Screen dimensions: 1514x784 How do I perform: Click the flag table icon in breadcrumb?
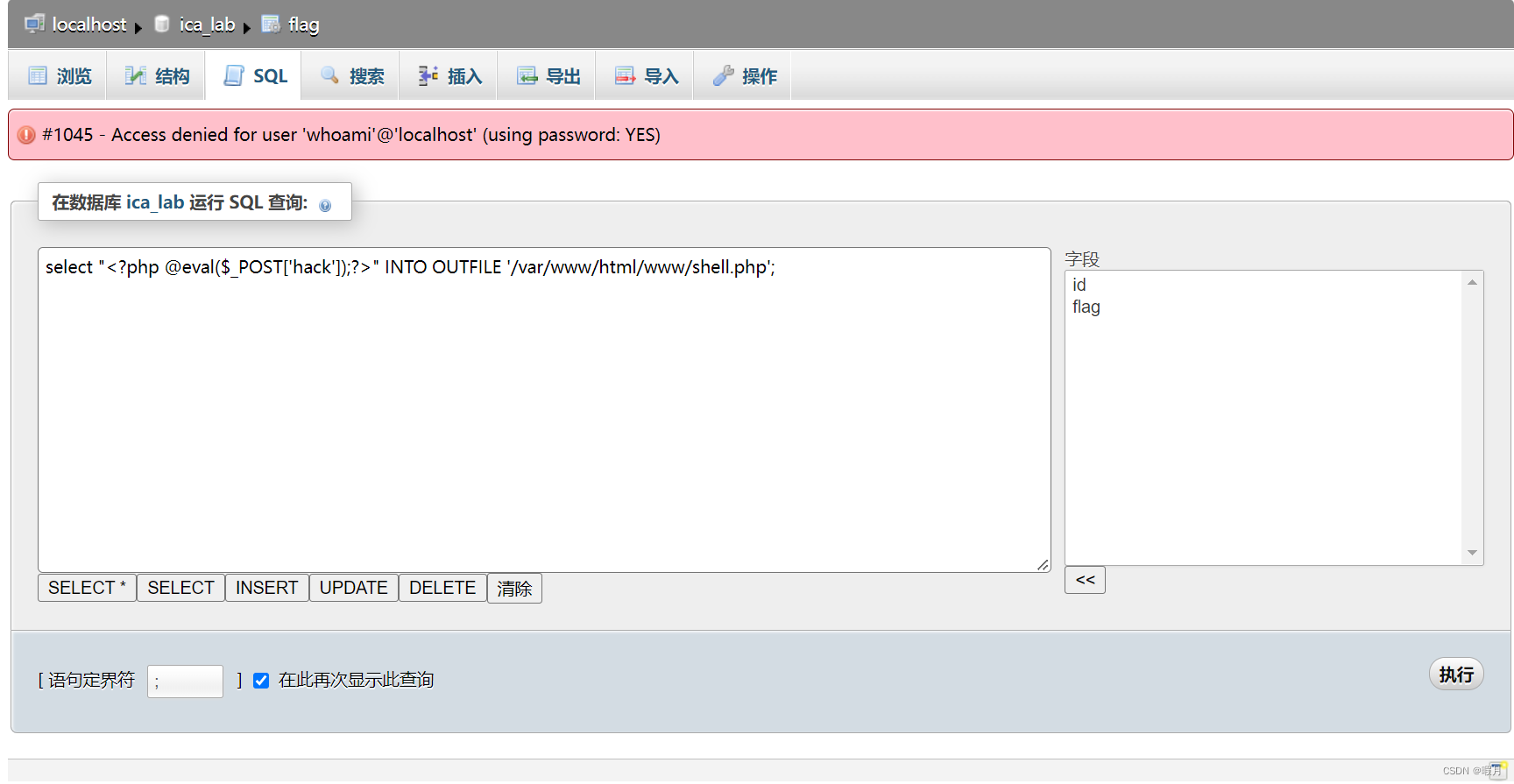tap(271, 24)
